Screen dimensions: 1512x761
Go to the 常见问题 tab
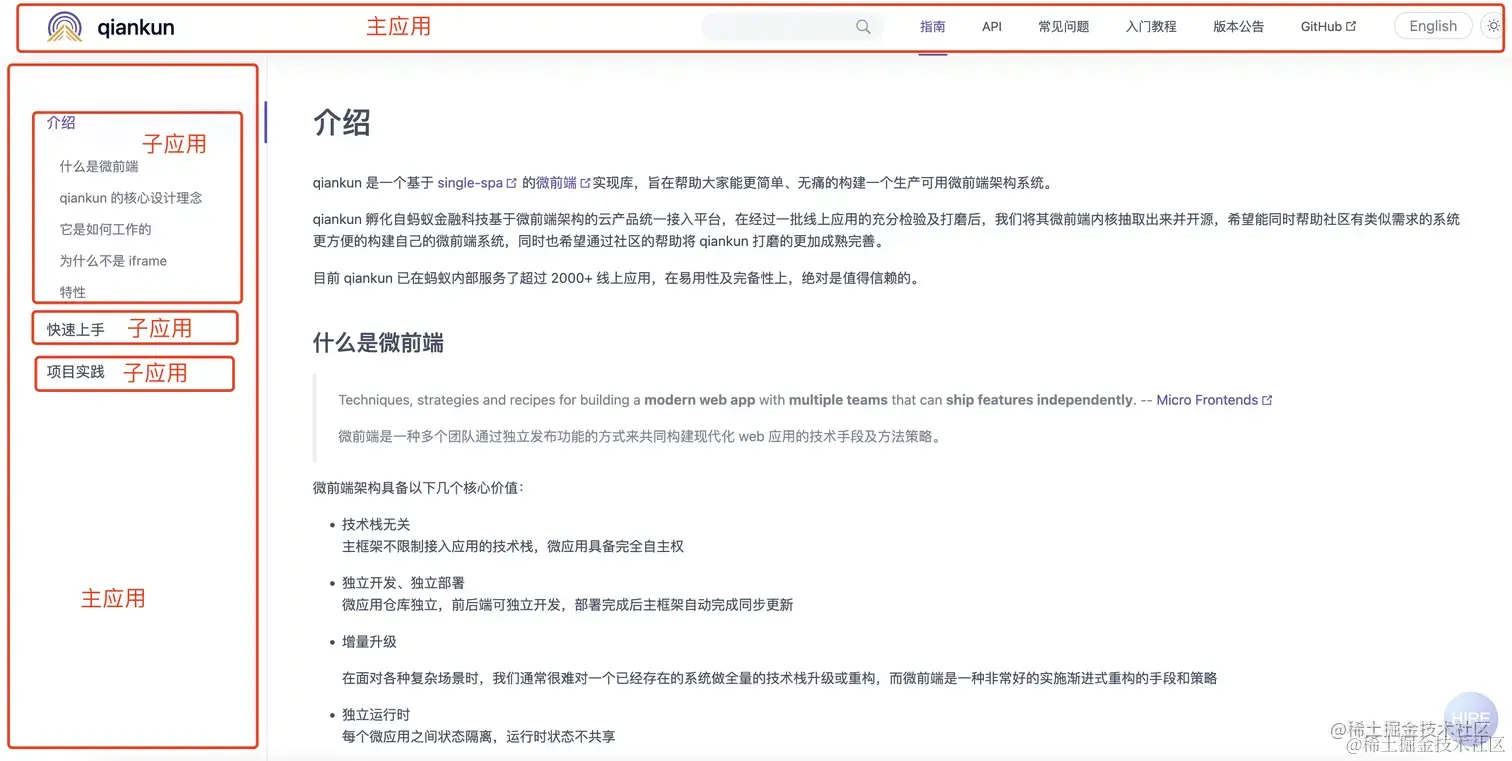[x=1064, y=27]
